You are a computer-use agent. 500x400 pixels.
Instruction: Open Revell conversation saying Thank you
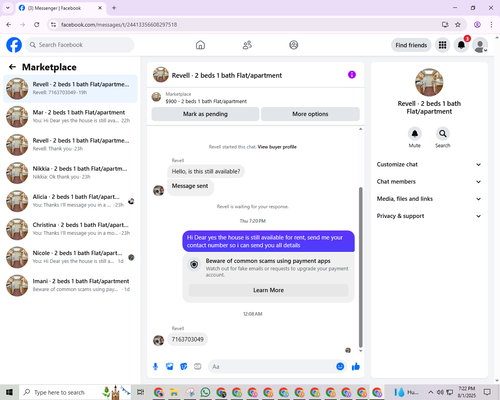(70, 145)
